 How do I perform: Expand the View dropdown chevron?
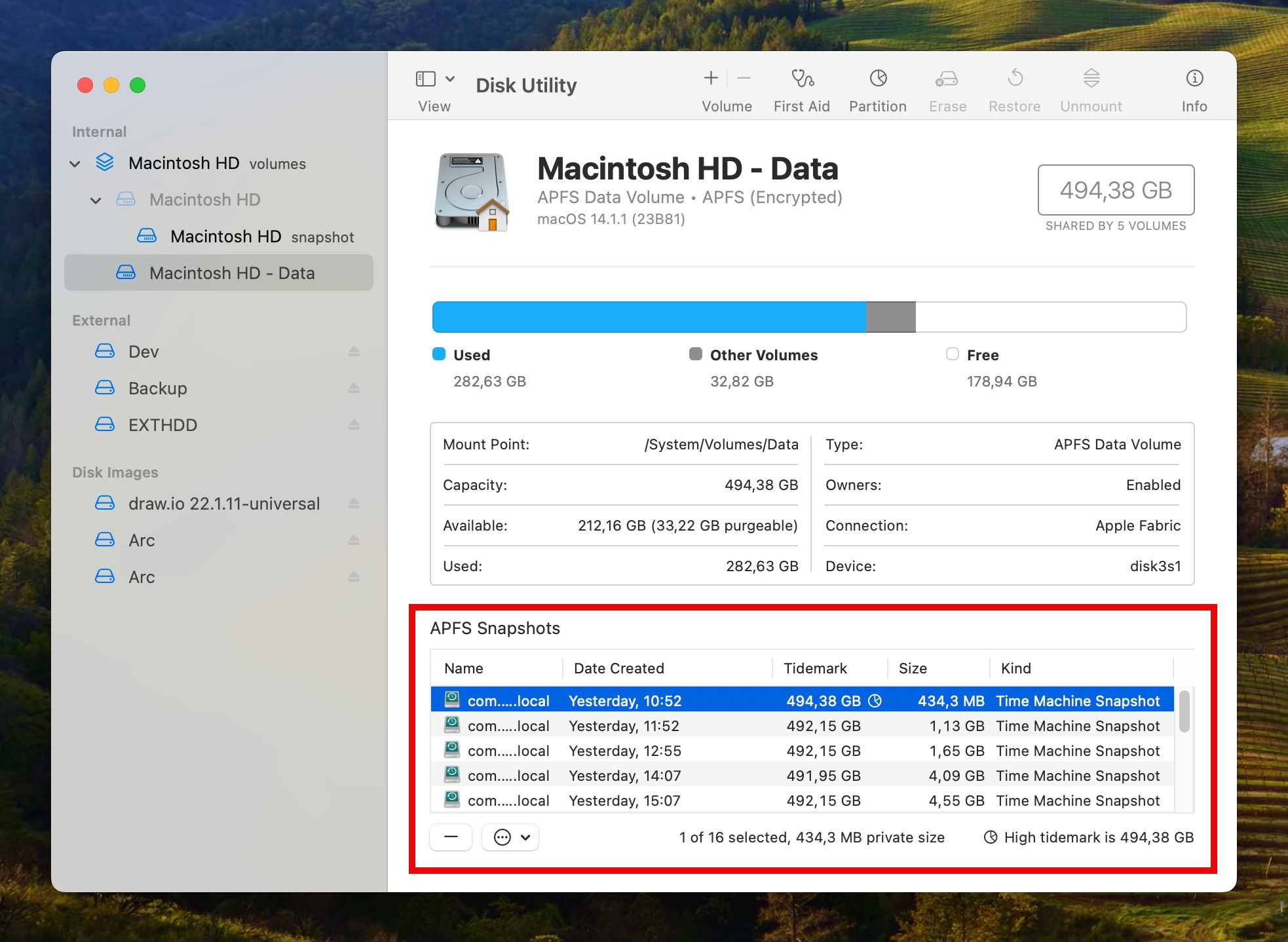pos(450,79)
